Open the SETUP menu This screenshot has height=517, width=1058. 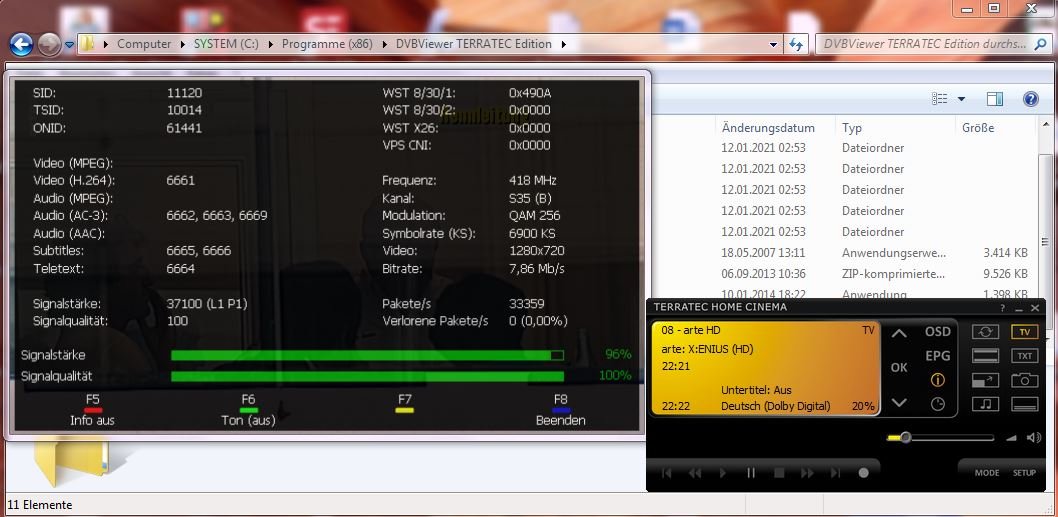pos(1024,473)
